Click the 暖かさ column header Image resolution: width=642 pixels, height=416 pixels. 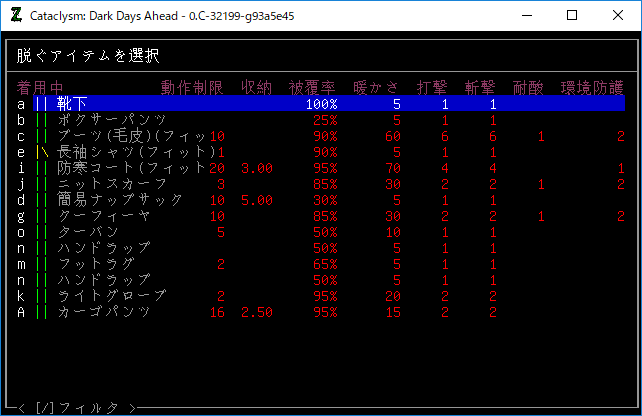click(x=376, y=87)
